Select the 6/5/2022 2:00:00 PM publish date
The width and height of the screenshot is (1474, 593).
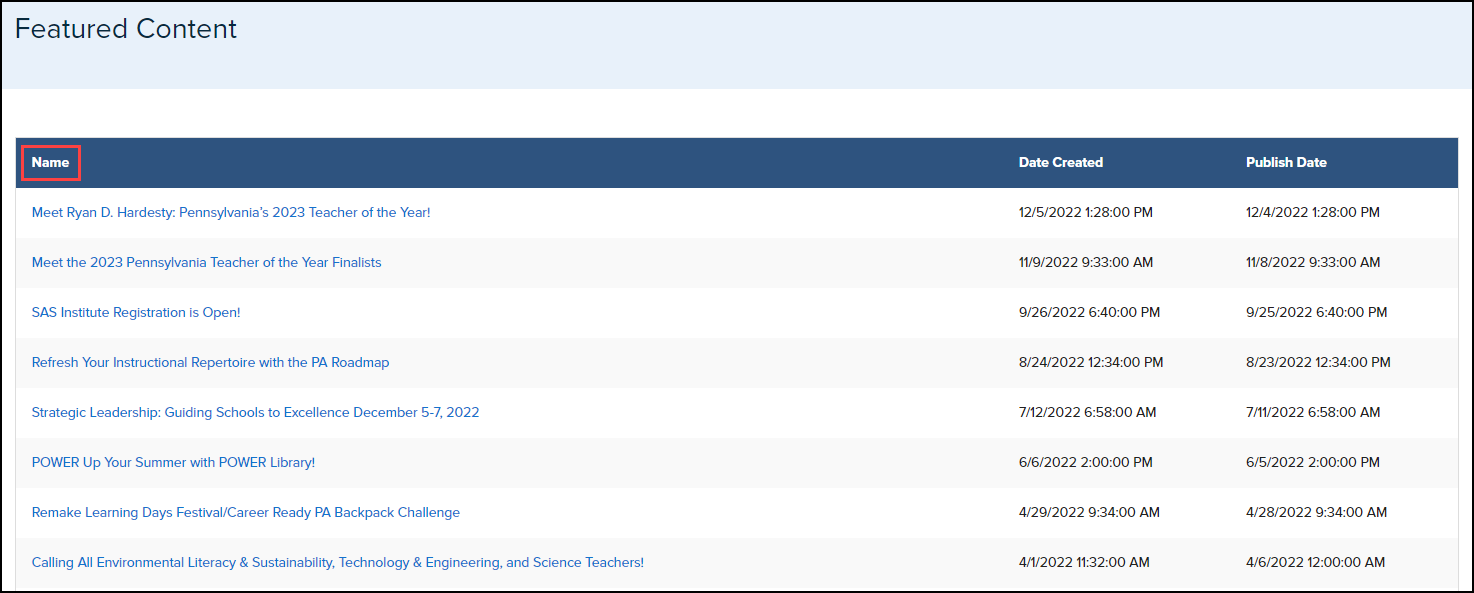coord(1312,462)
